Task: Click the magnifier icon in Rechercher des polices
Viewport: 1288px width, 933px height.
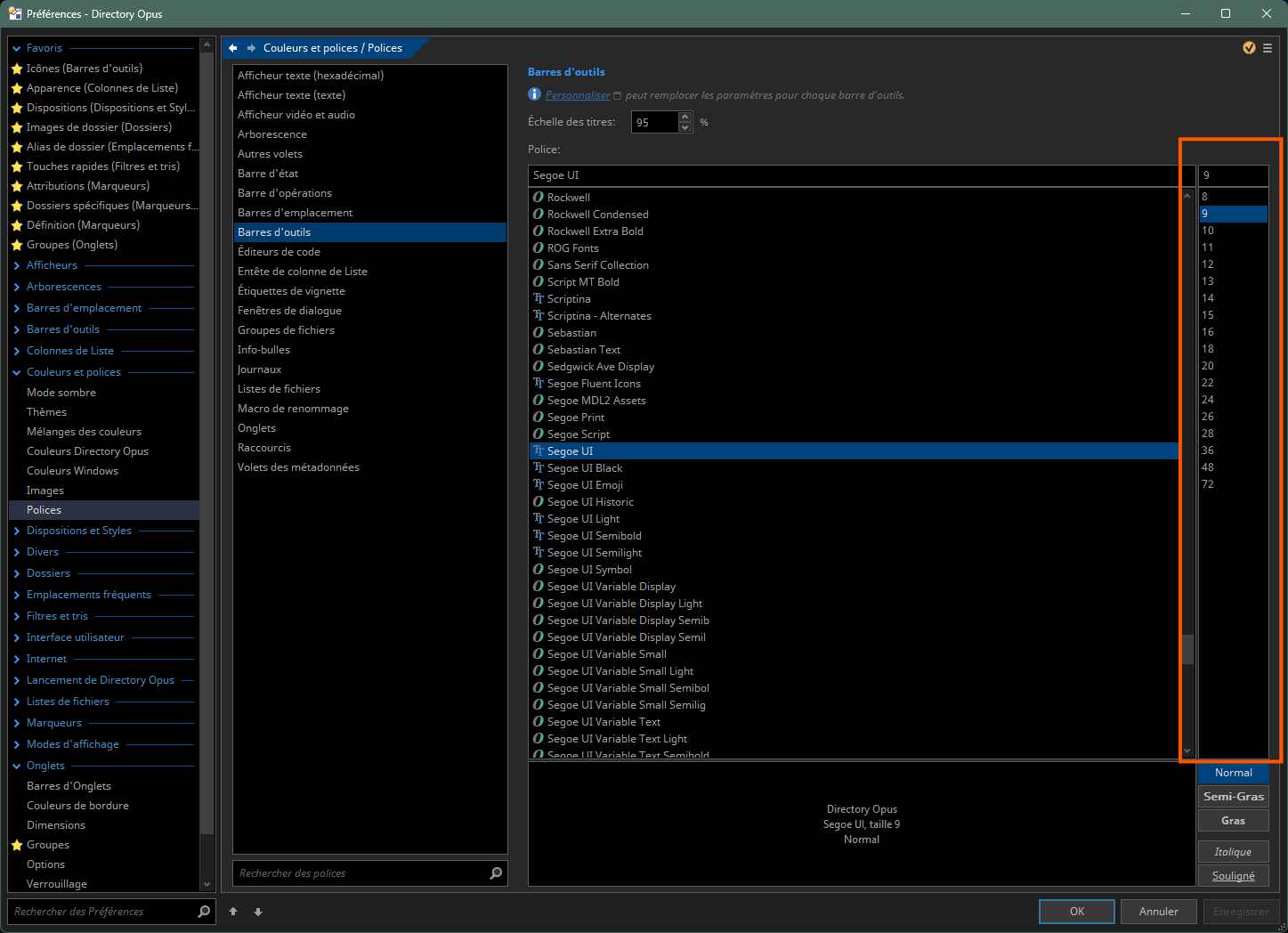Action: point(496,873)
